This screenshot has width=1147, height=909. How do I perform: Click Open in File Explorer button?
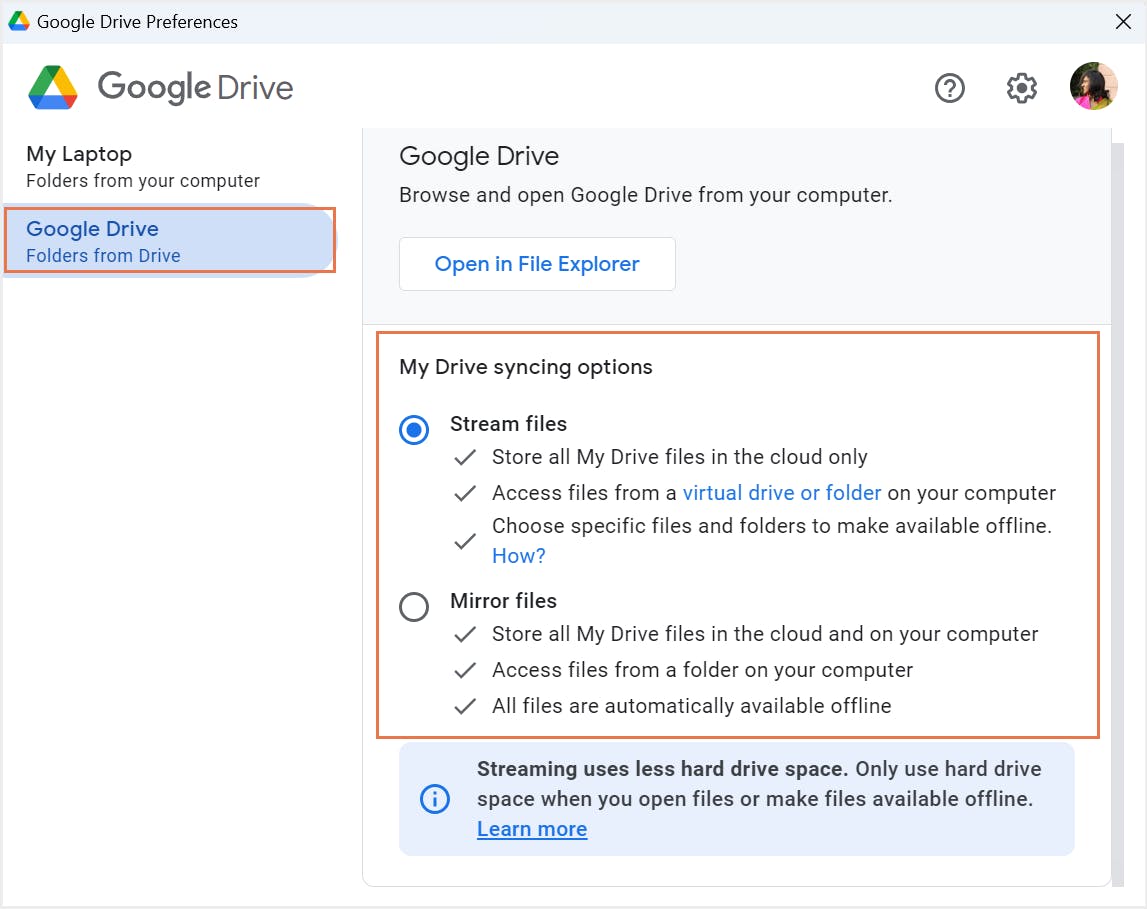(x=537, y=264)
